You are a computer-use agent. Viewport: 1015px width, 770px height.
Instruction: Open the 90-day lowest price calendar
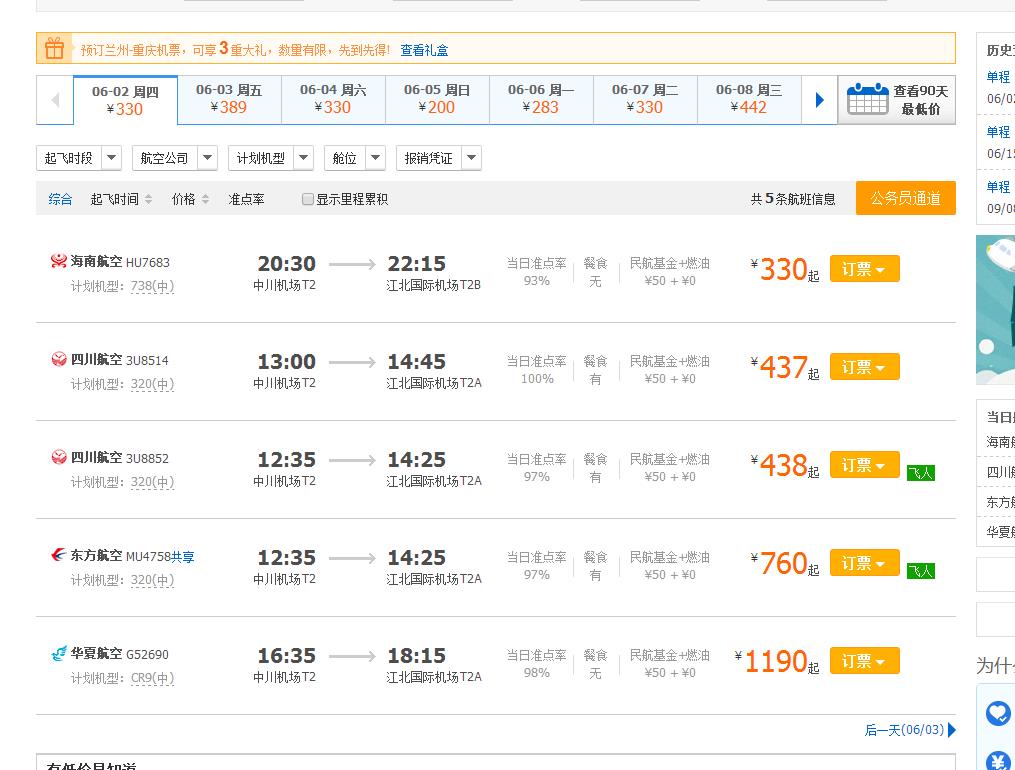point(897,100)
